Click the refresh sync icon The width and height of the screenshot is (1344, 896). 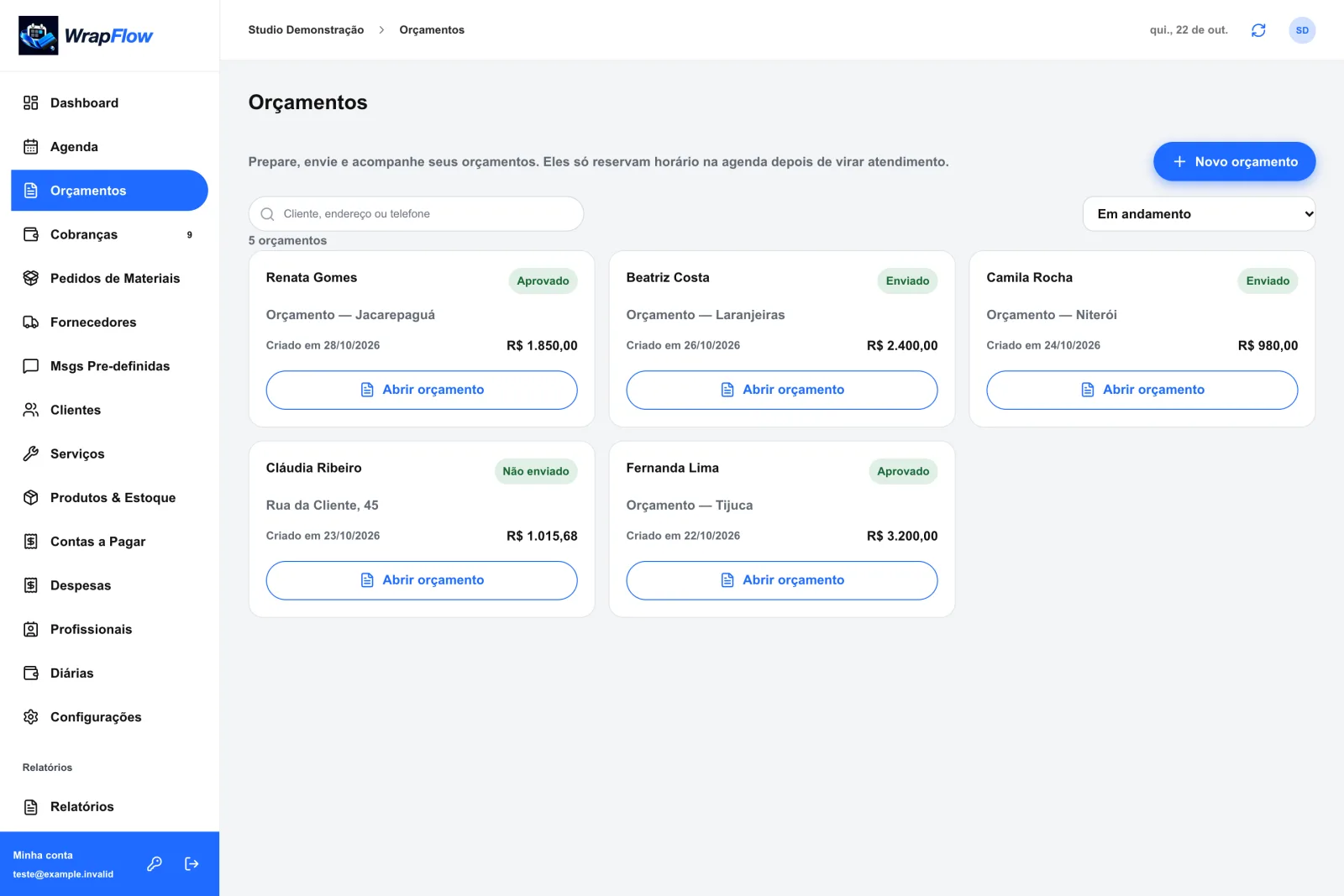point(1258,30)
